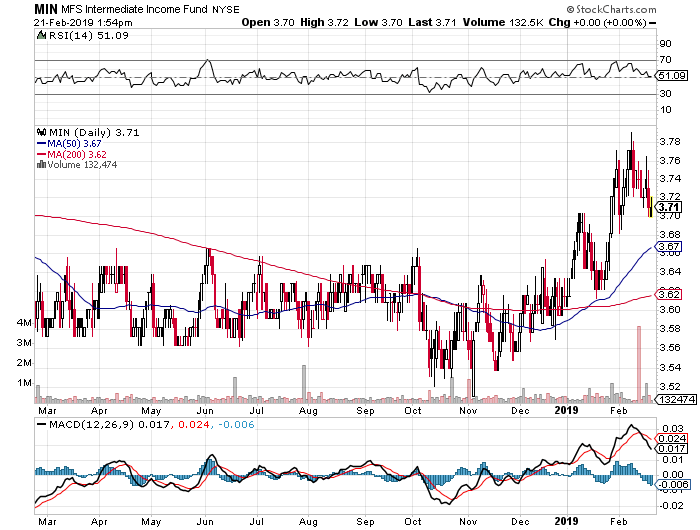This screenshot has height=530, width=700.
Task: Click the MIN (Daily) 3.71 legend text
Action: click(x=94, y=132)
